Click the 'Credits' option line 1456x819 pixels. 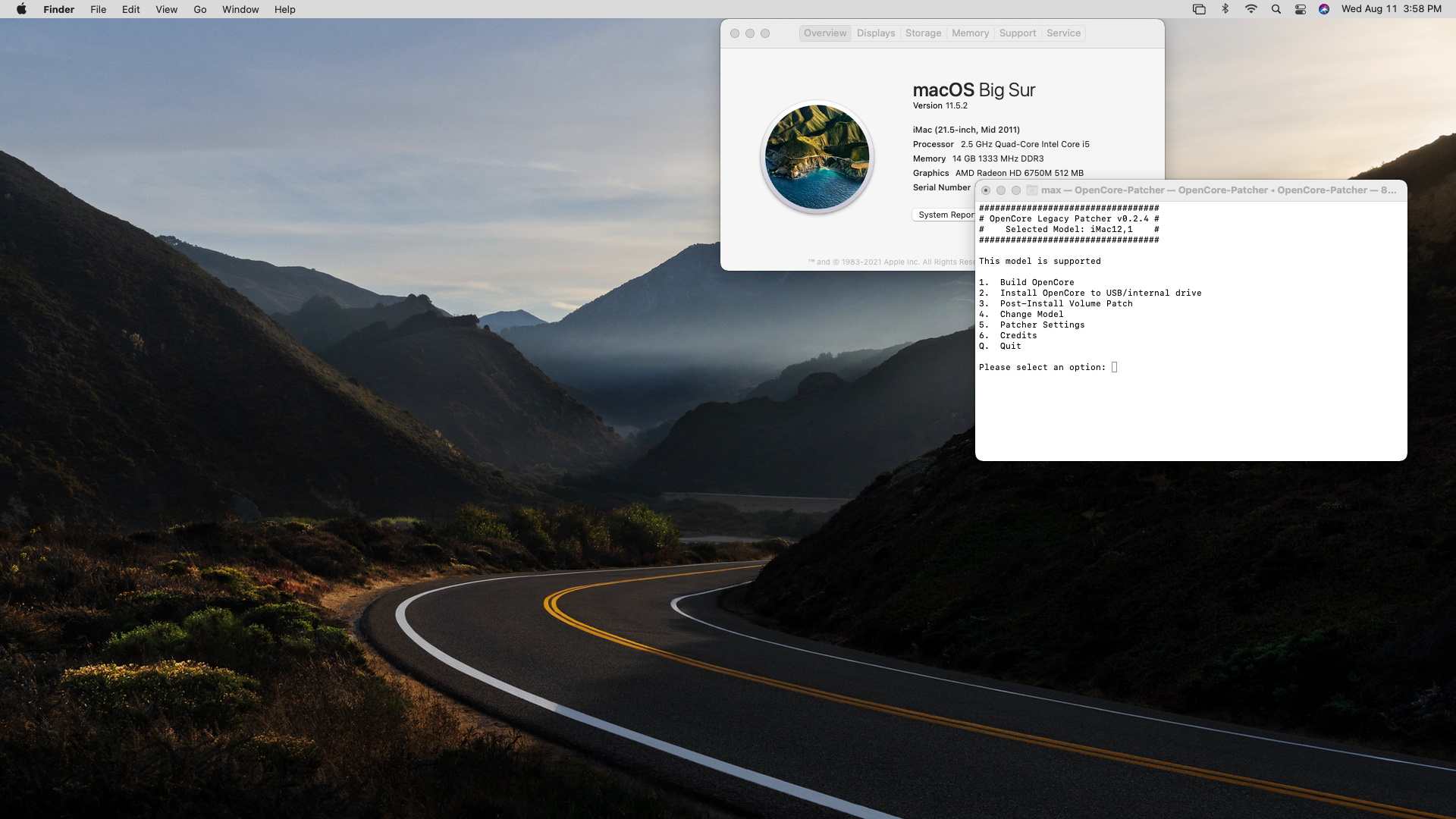tap(1008, 335)
